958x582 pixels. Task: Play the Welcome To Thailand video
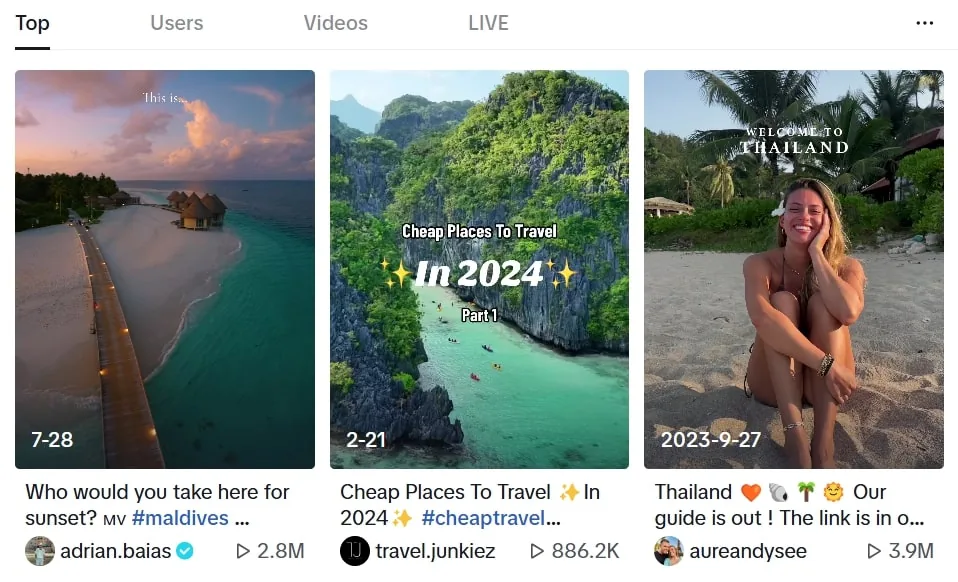click(793, 270)
